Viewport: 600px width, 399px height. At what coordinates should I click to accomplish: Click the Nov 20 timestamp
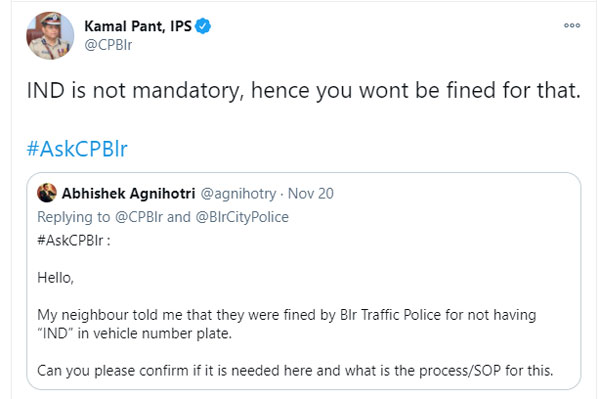click(x=311, y=194)
